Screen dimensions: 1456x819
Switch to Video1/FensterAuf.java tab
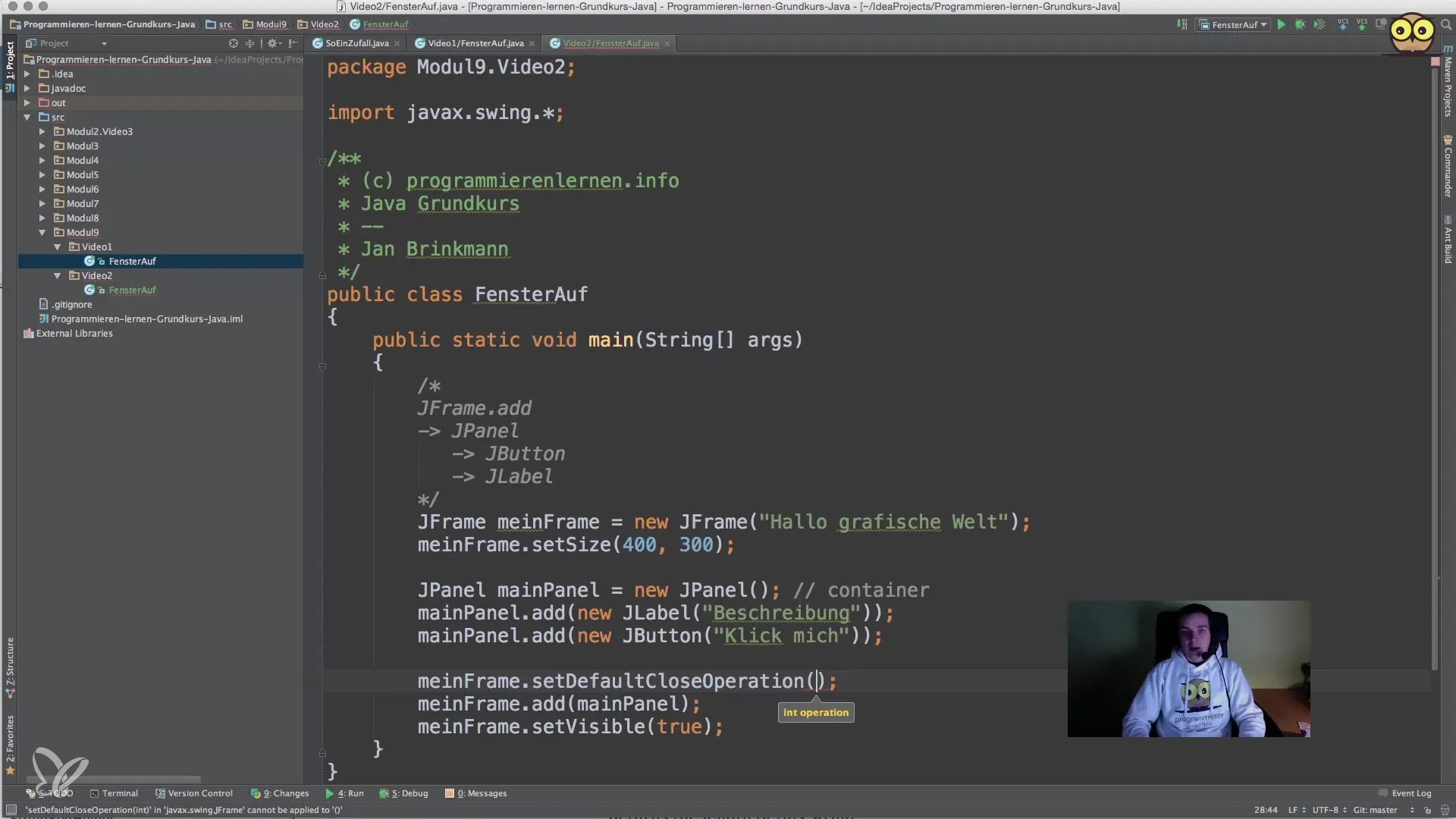click(475, 43)
